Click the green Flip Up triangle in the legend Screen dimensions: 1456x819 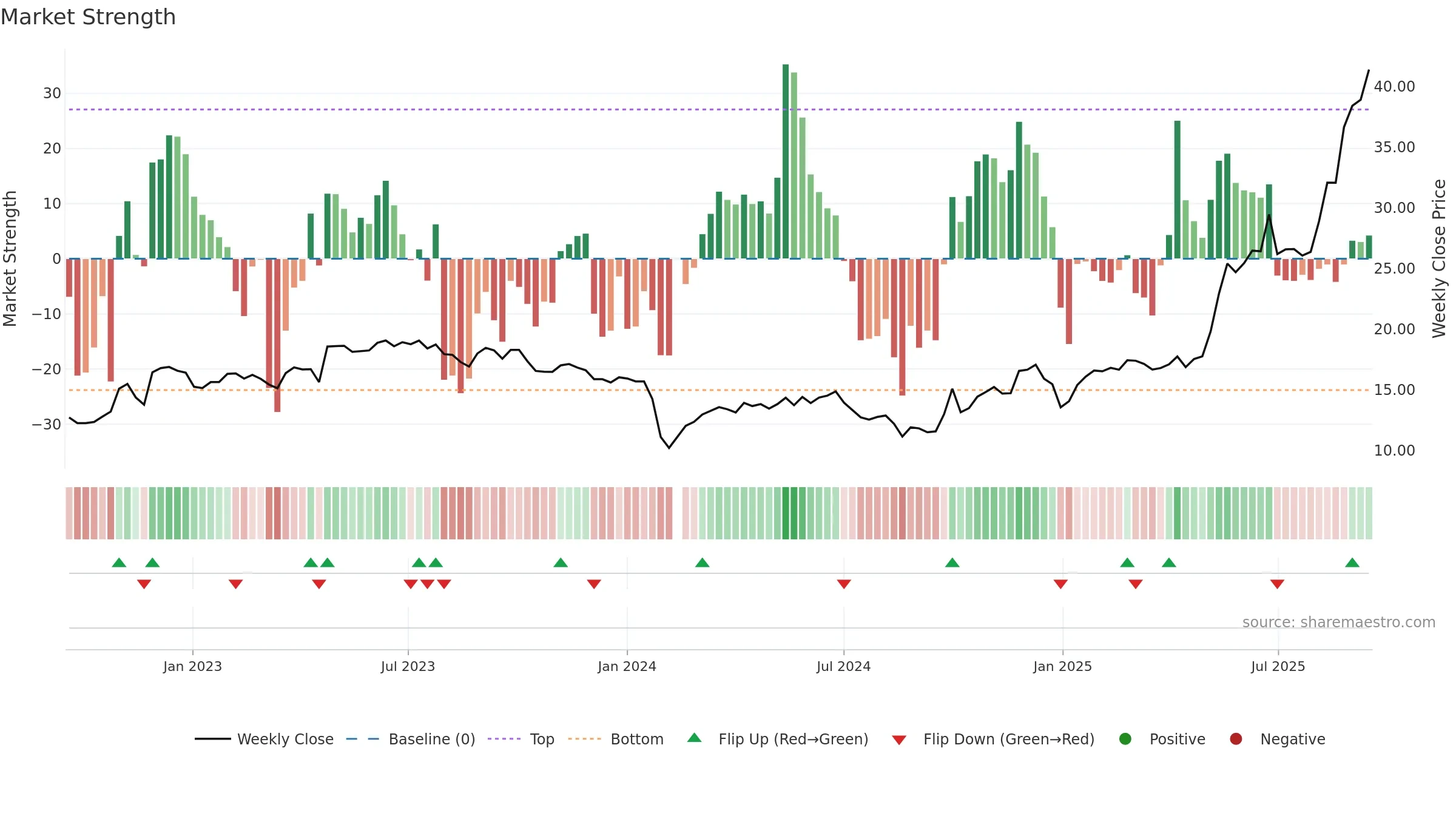tap(695, 738)
